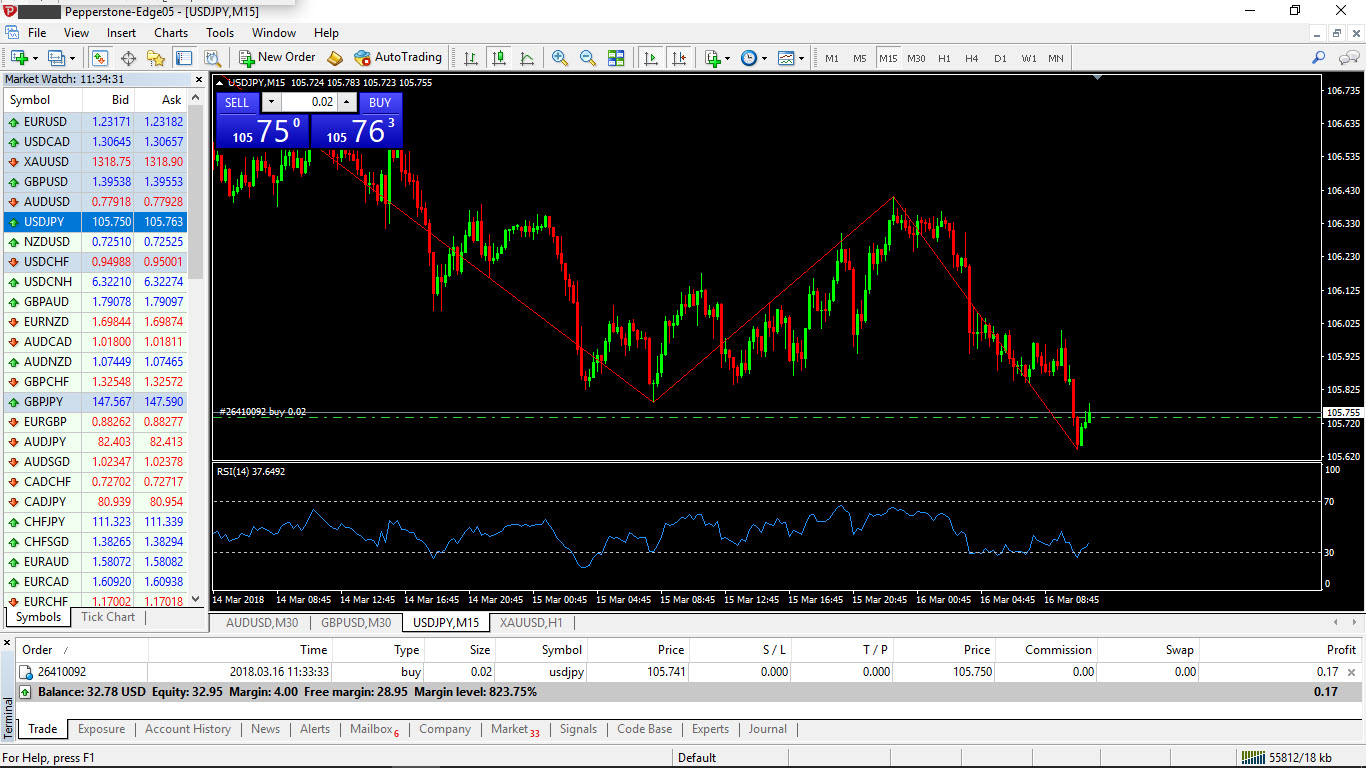Switch to GBPUSD,M30 chart tab
The image size is (1366, 768).
pyautogui.click(x=356, y=623)
